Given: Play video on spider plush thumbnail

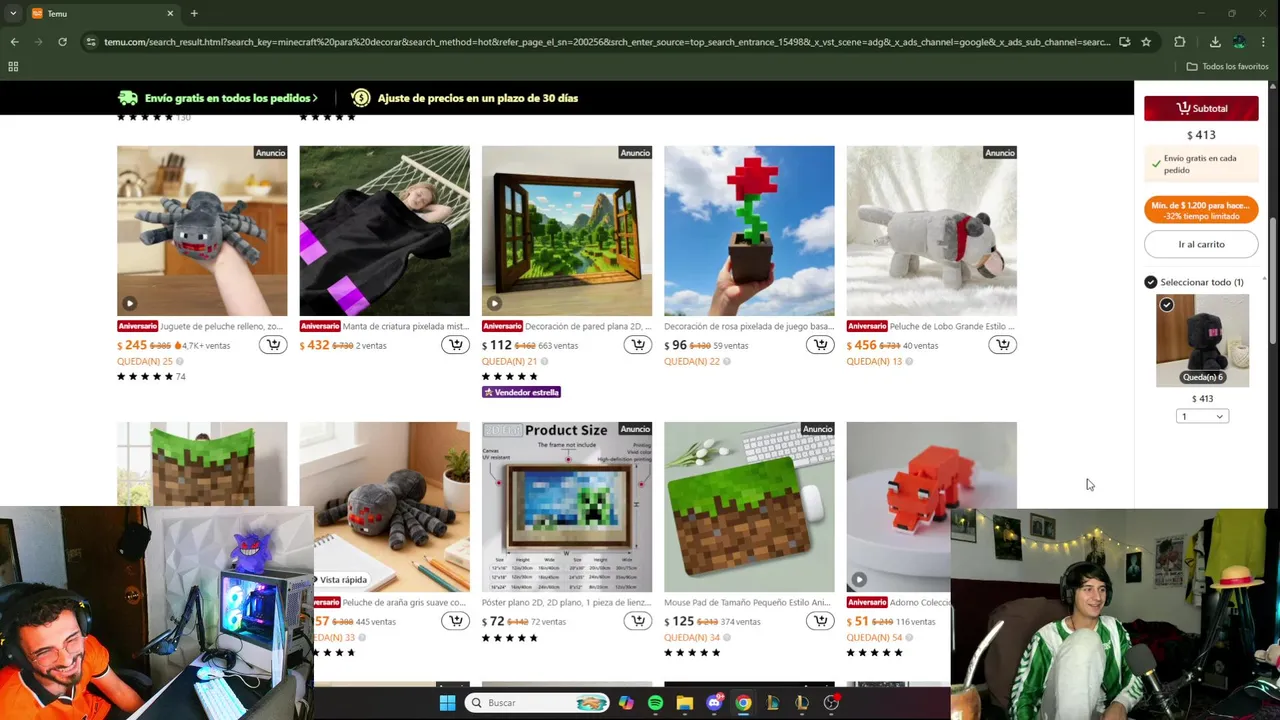Looking at the screenshot, I should pyautogui.click(x=129, y=303).
